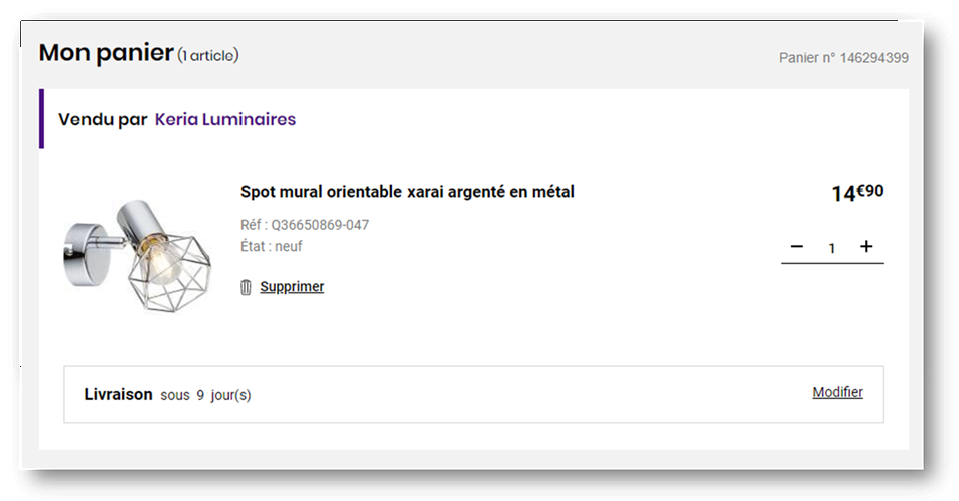
Task: Click the Supprimer link
Action: click(292, 287)
